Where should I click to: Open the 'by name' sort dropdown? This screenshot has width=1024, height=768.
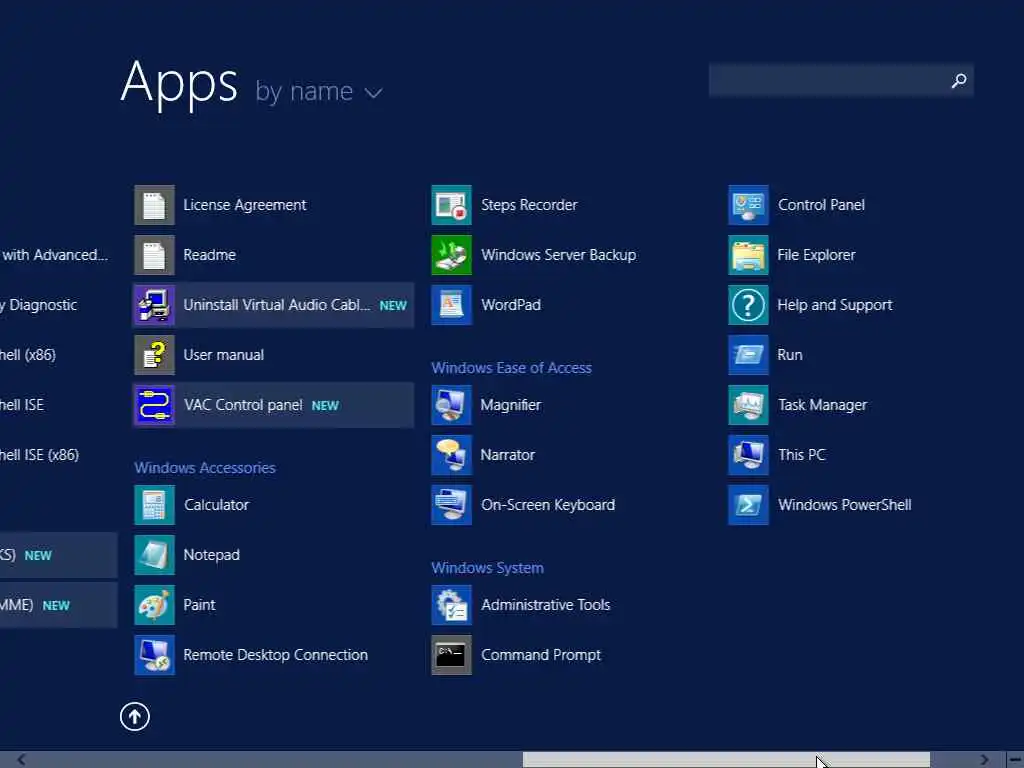(319, 91)
